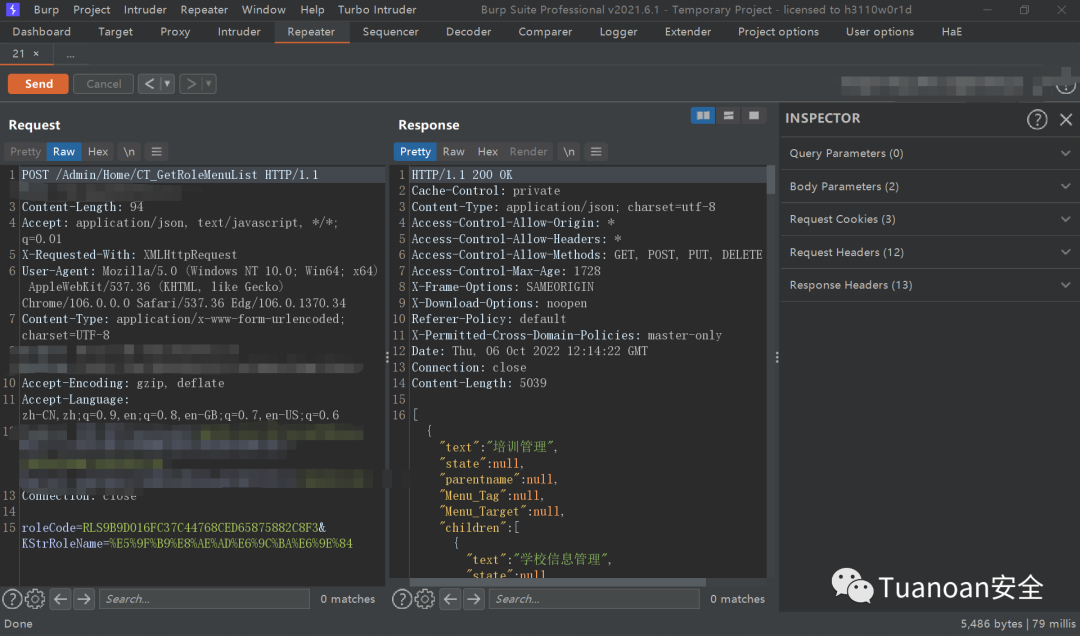This screenshot has width=1080, height=636.
Task: Open the Burp menu
Action: click(x=46, y=10)
